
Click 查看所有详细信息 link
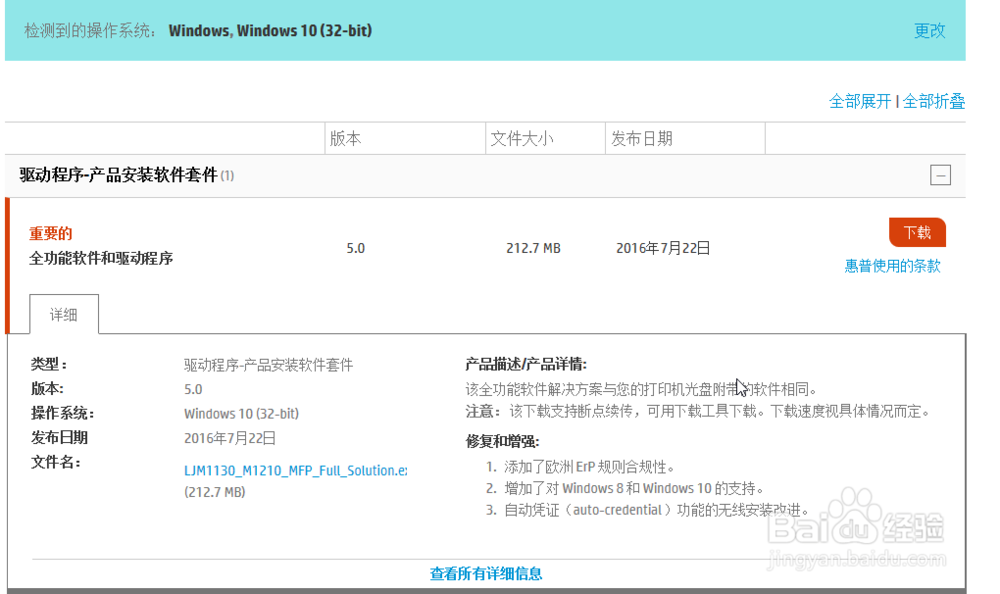[x=486, y=574]
